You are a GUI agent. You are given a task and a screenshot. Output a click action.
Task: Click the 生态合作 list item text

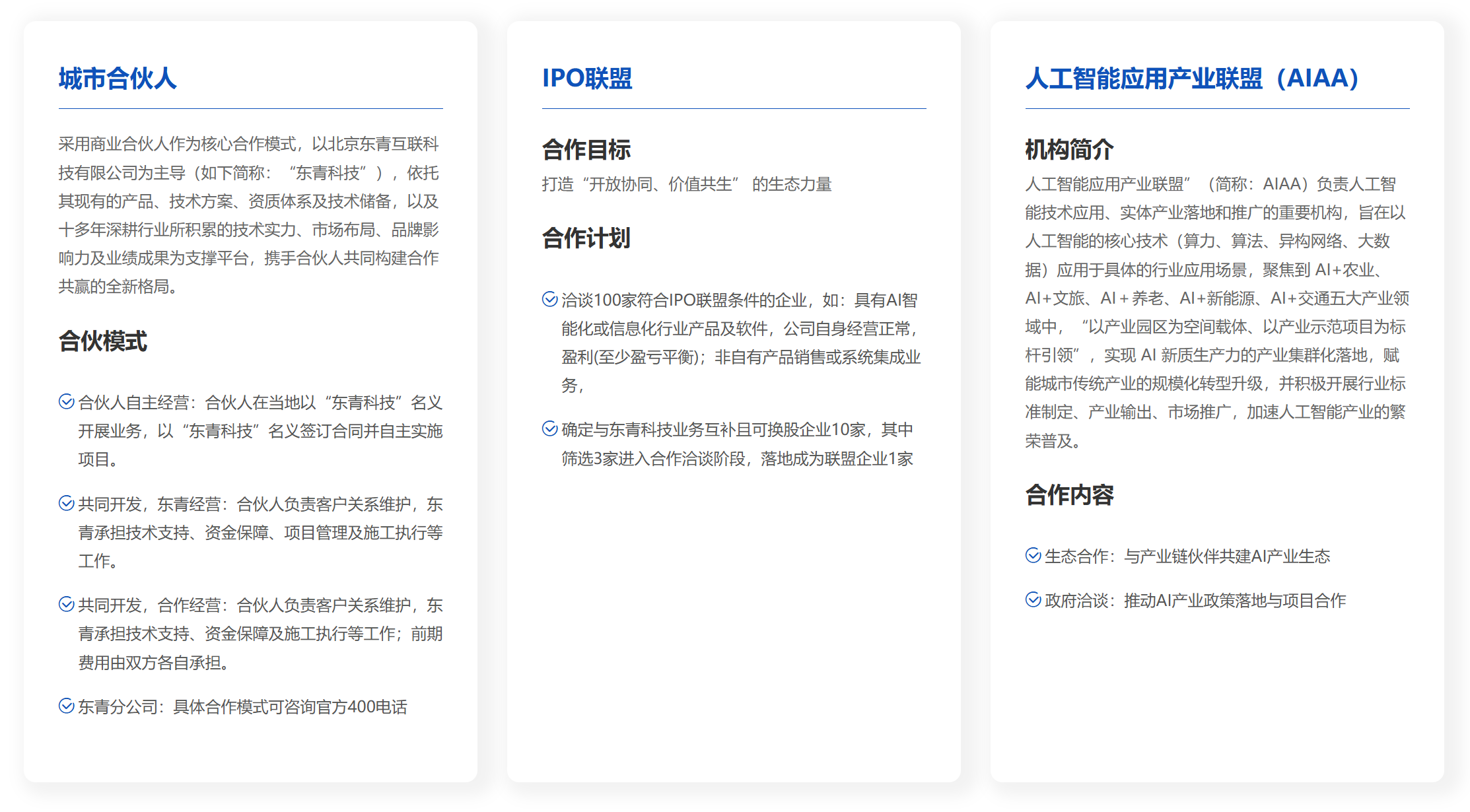[x=1187, y=557]
